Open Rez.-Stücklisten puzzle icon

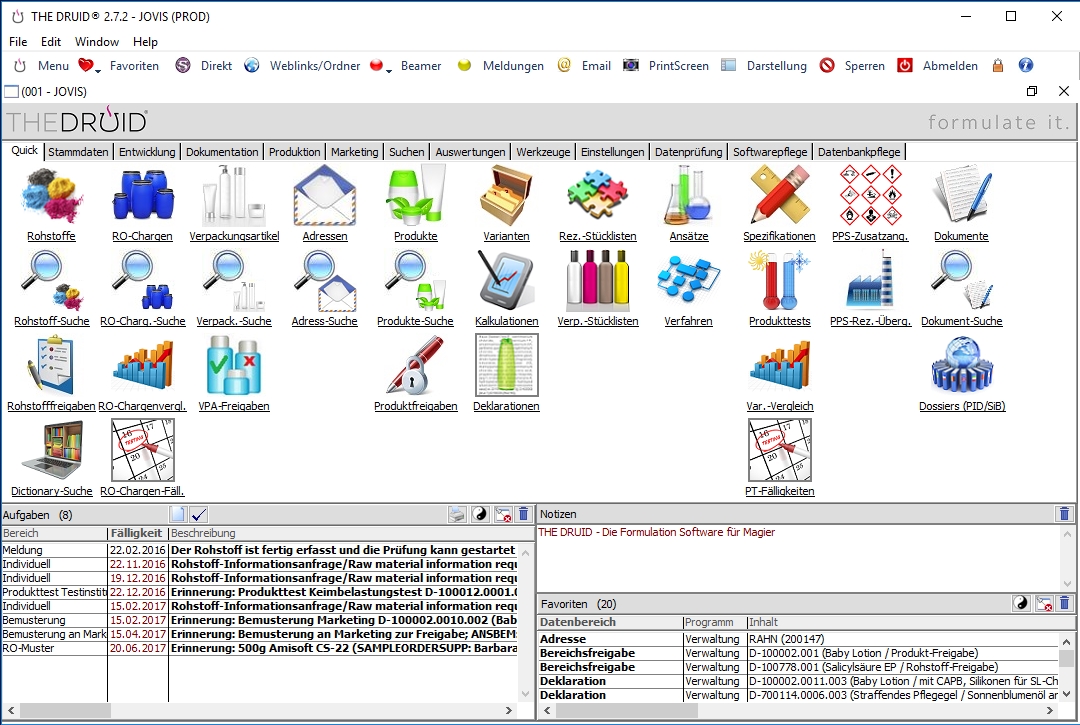[x=597, y=196]
